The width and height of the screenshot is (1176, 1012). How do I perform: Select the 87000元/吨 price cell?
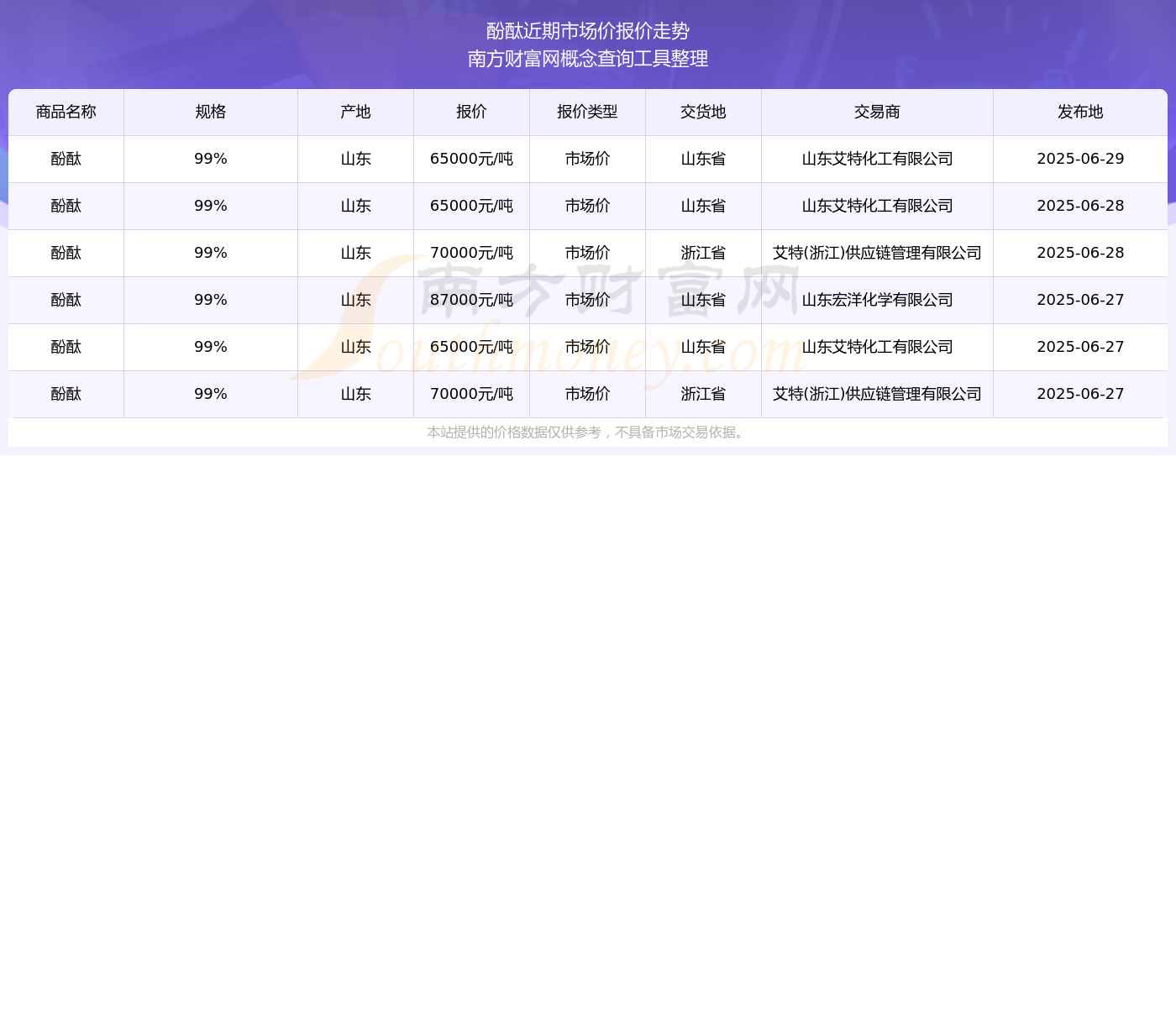tap(472, 301)
